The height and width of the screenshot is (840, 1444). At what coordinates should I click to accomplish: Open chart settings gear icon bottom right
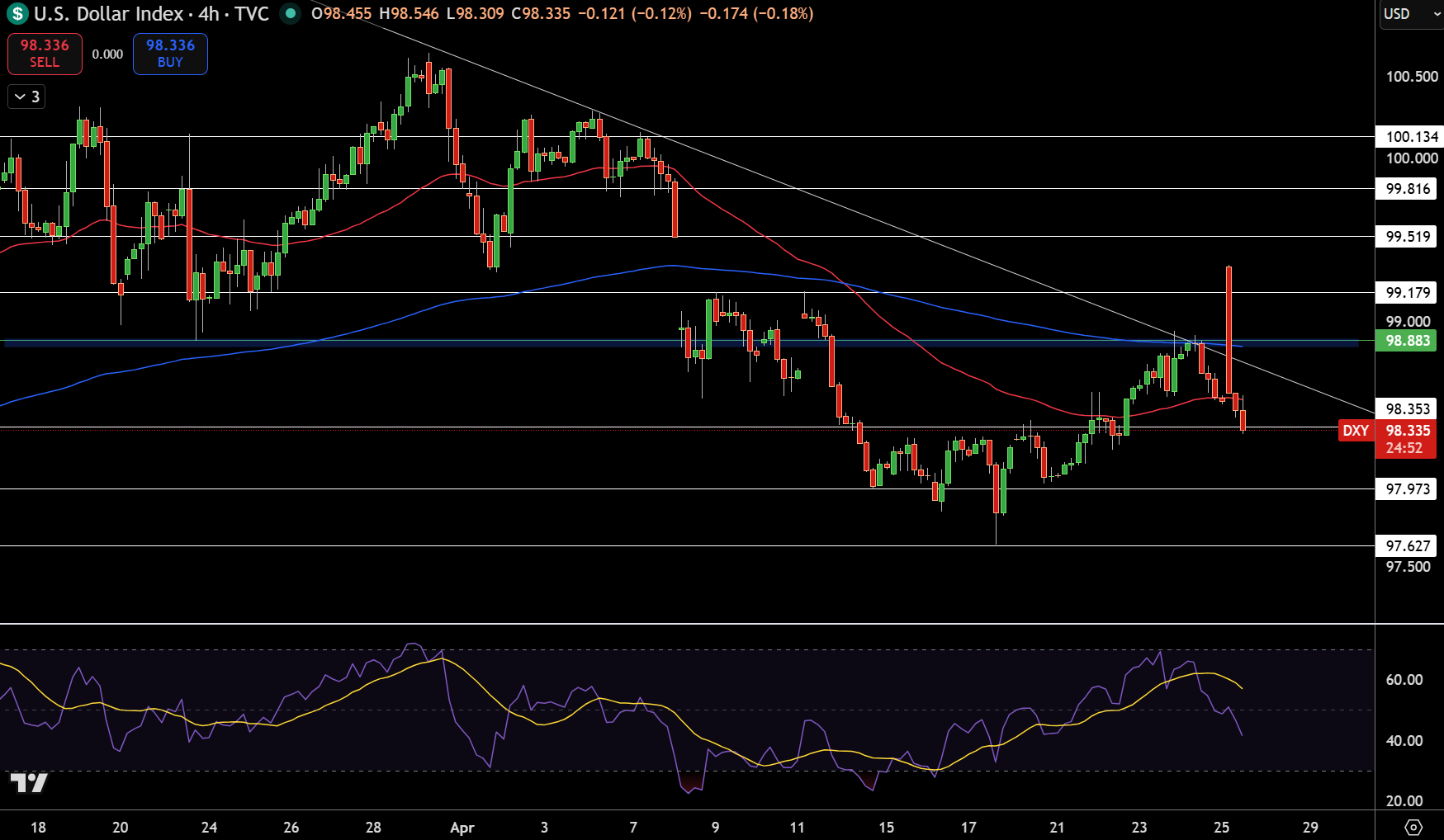(x=1413, y=827)
